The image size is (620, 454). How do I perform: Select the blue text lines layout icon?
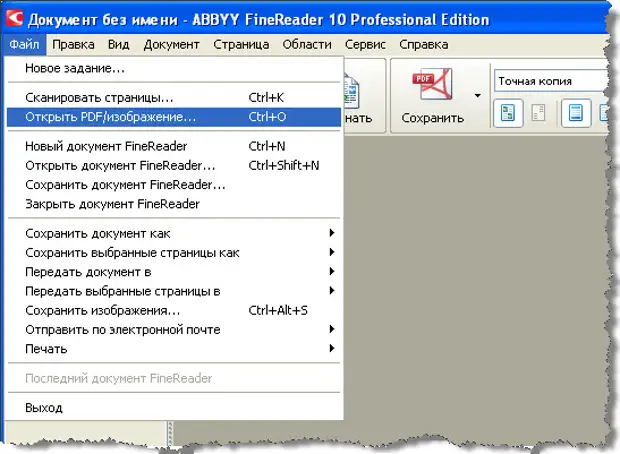coord(576,113)
